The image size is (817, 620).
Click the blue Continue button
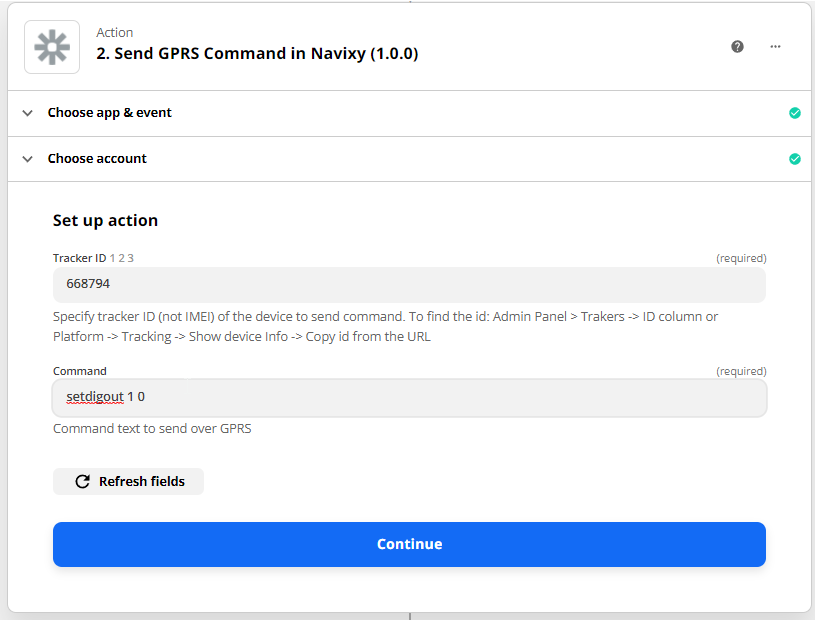(x=409, y=544)
